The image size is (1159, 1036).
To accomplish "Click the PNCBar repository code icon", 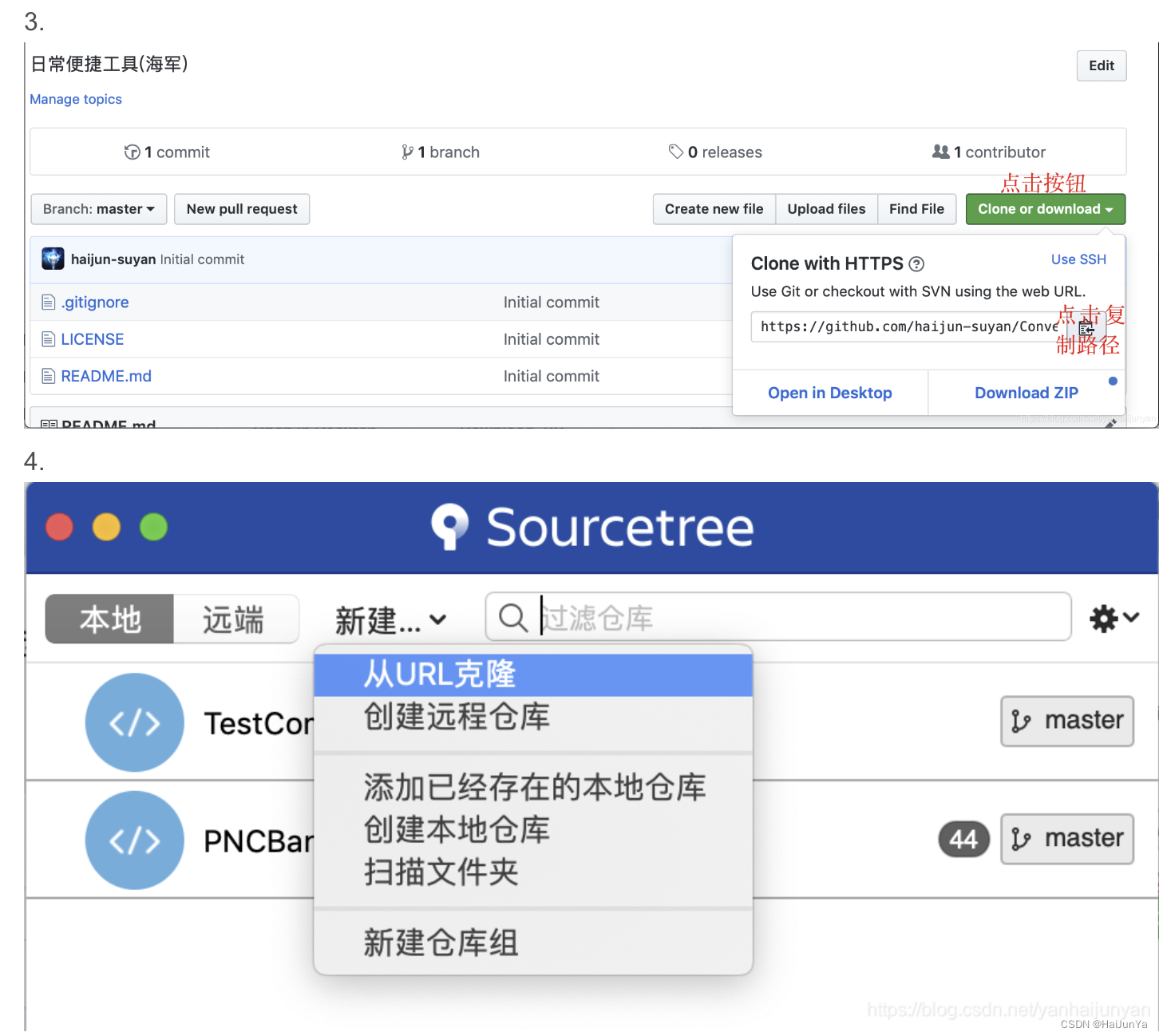I will [x=135, y=840].
